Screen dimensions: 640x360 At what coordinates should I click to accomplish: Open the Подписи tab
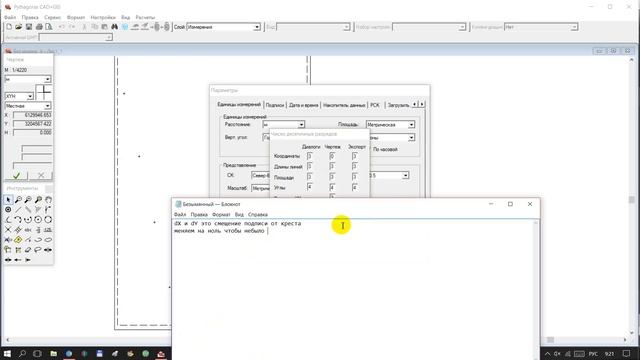pos(275,105)
